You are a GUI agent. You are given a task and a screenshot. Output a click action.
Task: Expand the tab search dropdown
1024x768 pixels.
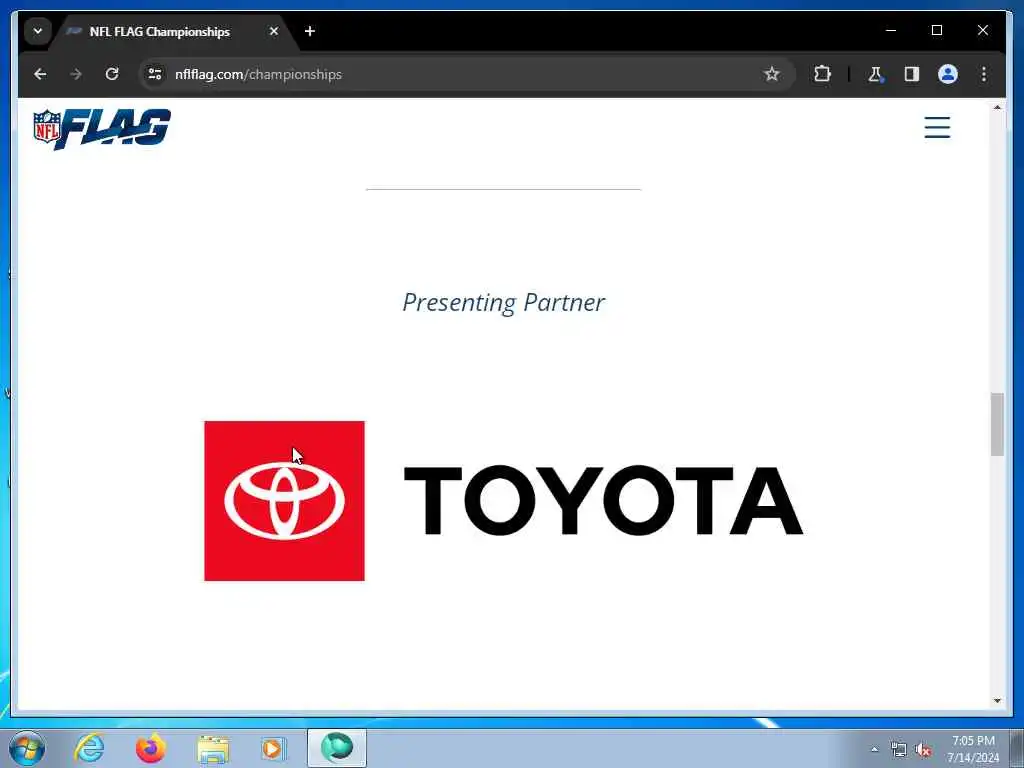38,31
